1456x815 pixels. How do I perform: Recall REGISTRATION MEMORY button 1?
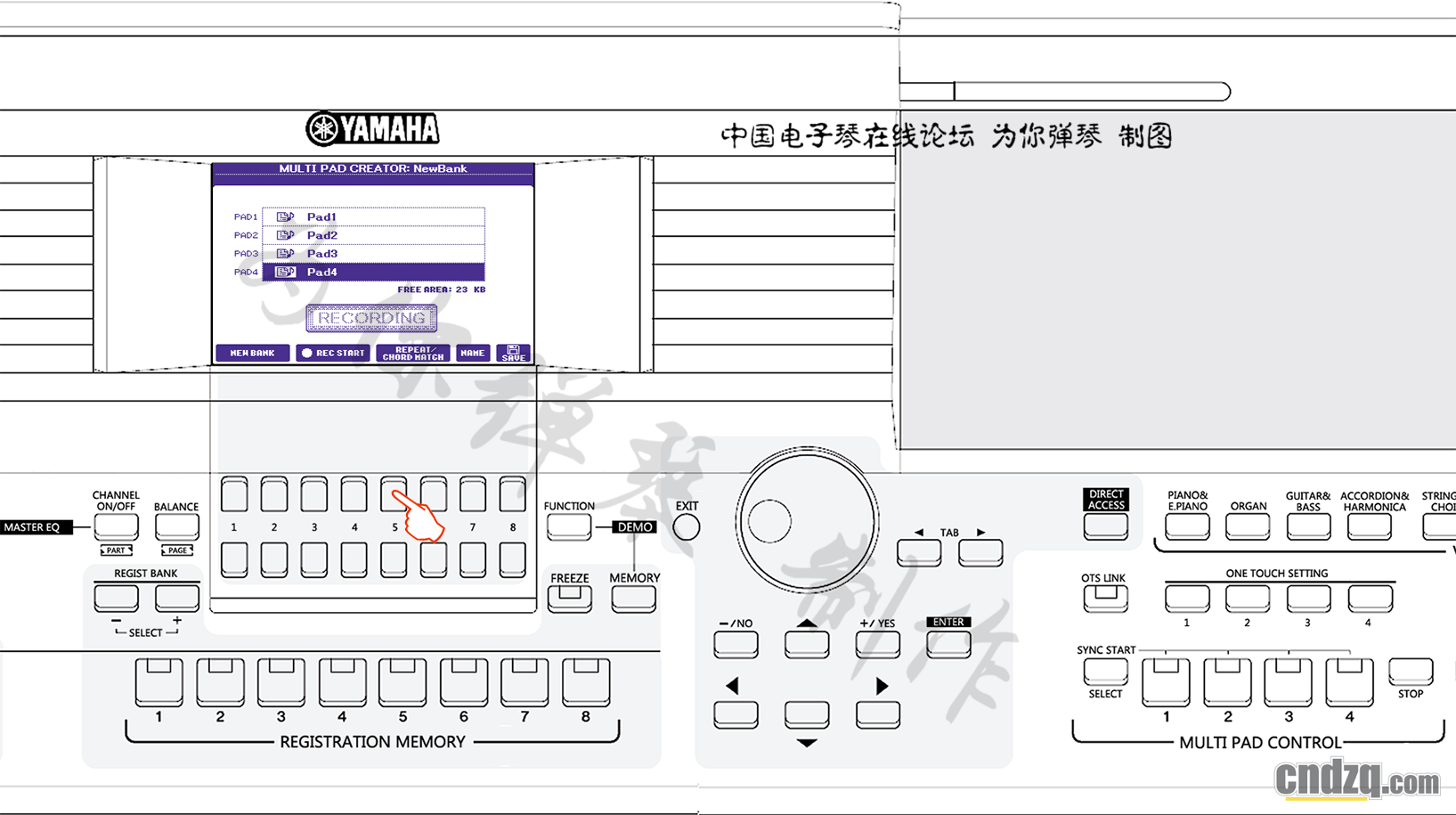(x=159, y=682)
